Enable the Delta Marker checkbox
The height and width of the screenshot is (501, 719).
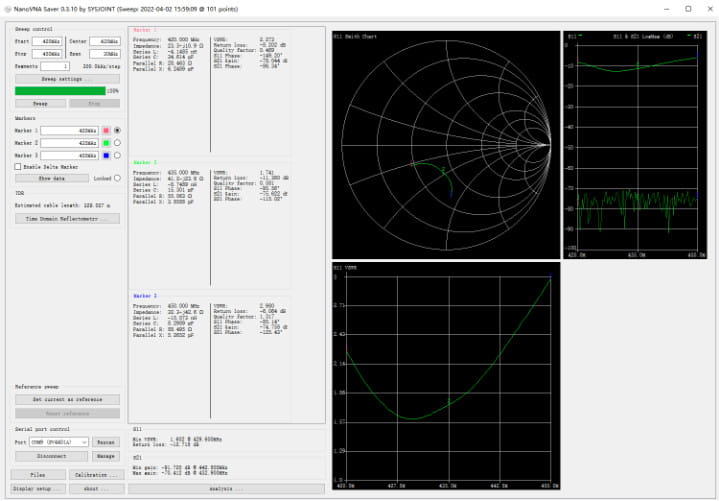point(19,167)
